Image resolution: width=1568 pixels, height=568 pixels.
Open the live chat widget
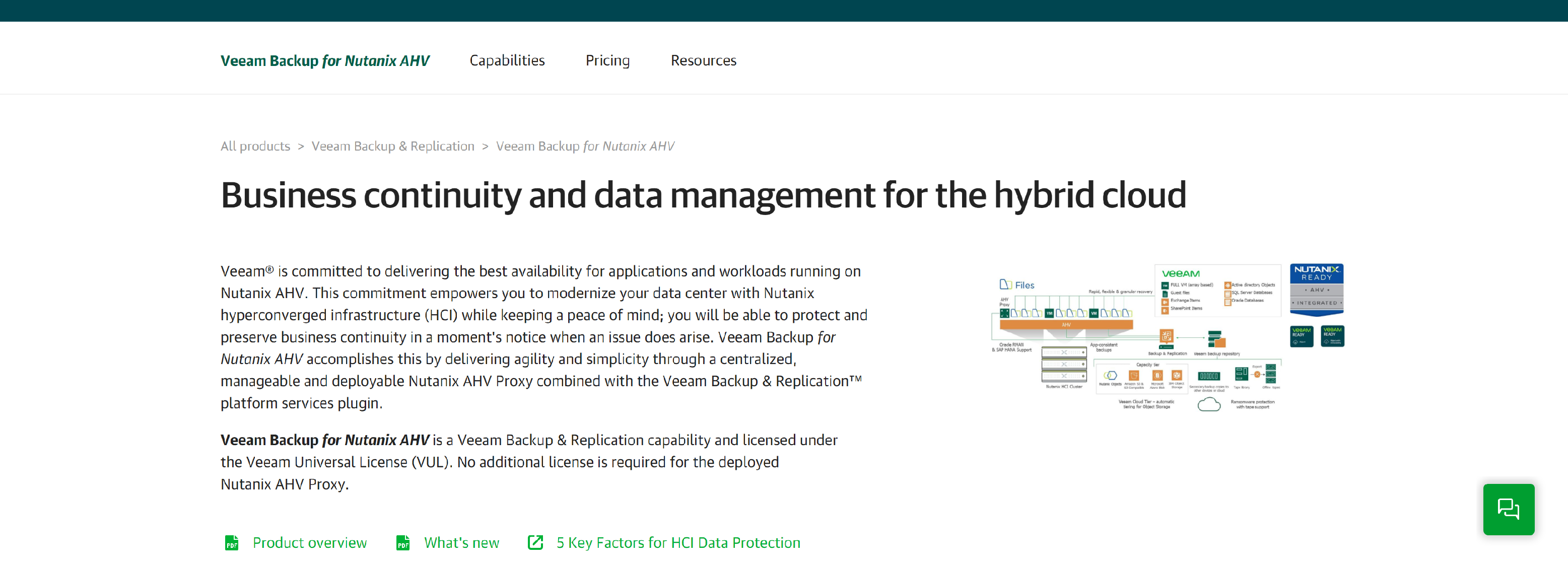point(1509,509)
